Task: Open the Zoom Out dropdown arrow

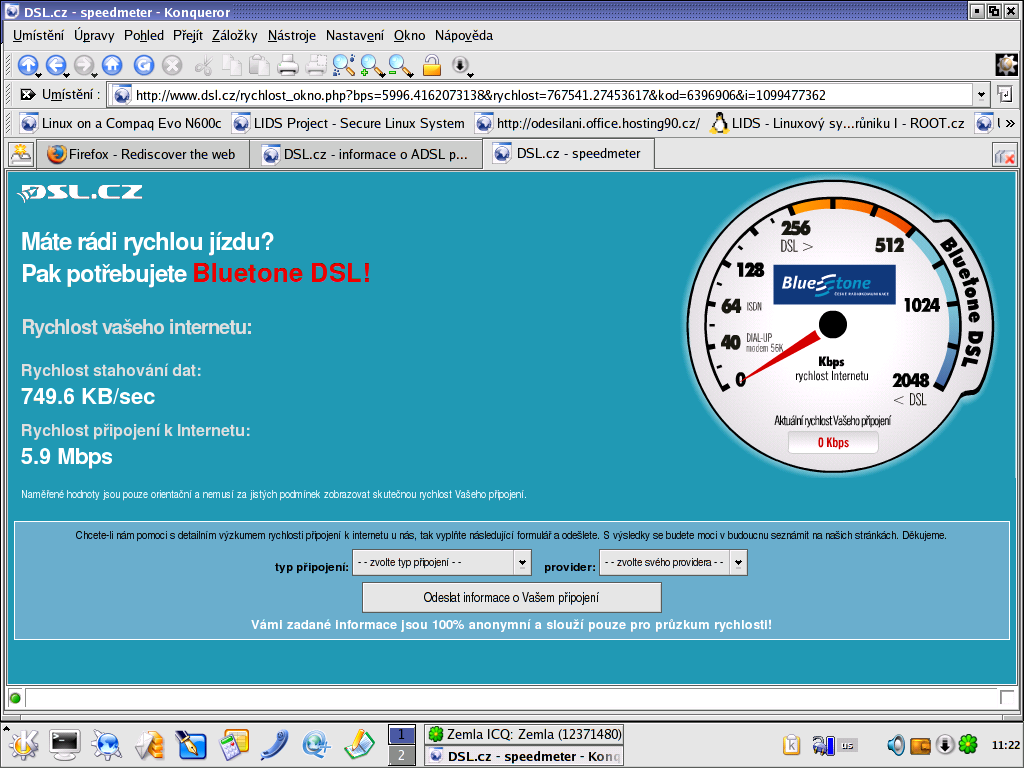Action: tap(412, 73)
